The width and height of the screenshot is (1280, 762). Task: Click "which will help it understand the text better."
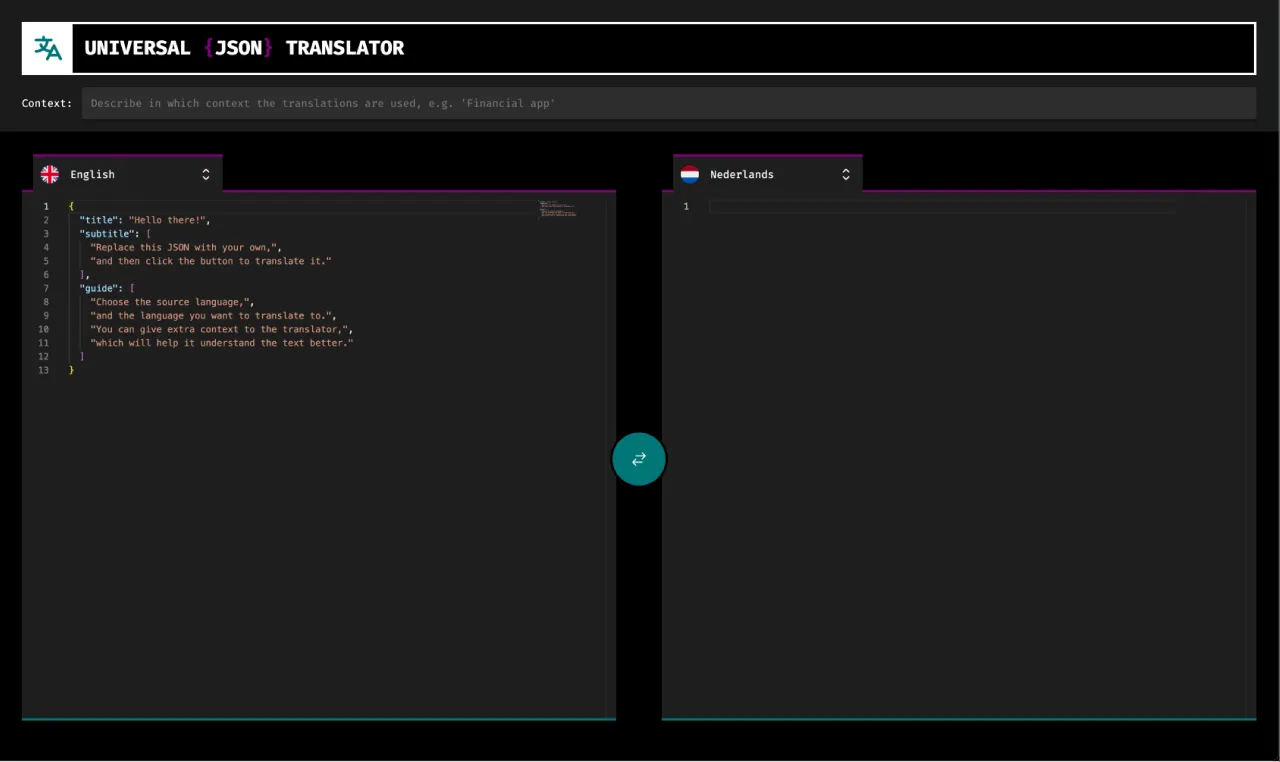222,343
